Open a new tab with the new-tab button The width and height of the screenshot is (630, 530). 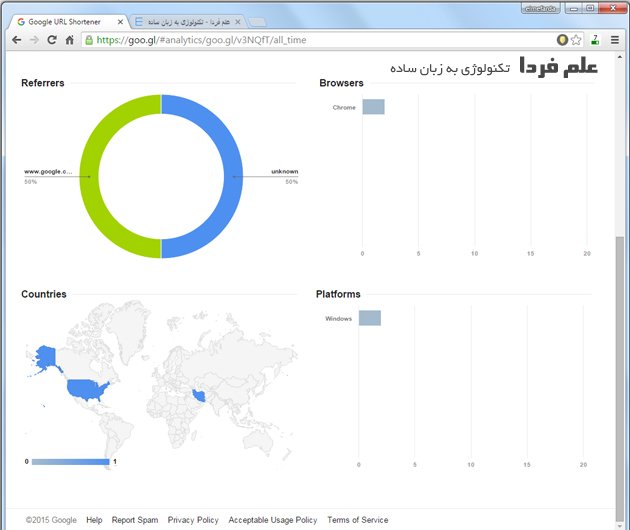[256, 21]
